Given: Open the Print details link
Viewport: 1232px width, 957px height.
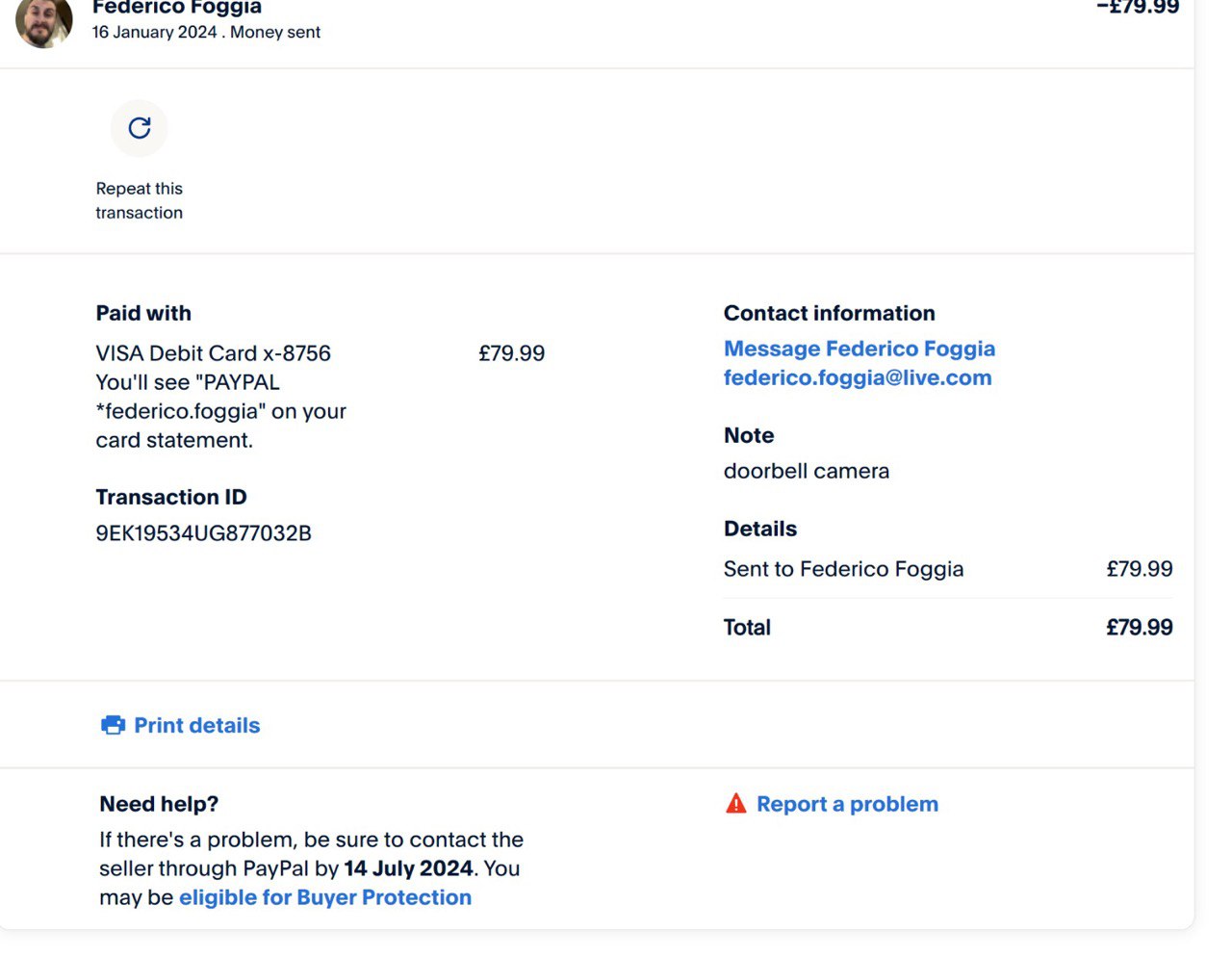Looking at the screenshot, I should pyautogui.click(x=196, y=725).
